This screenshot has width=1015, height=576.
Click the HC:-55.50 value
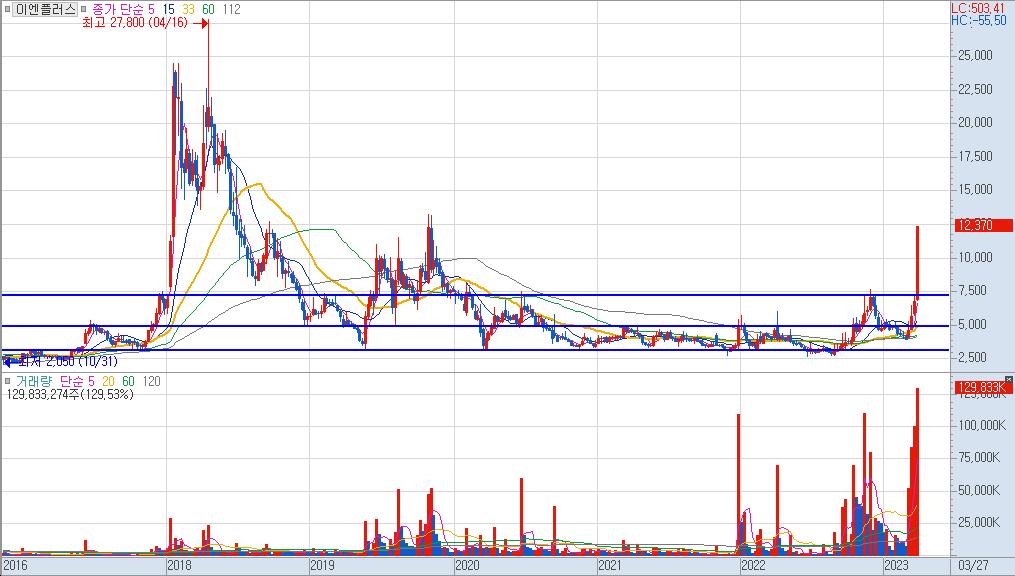[978, 21]
